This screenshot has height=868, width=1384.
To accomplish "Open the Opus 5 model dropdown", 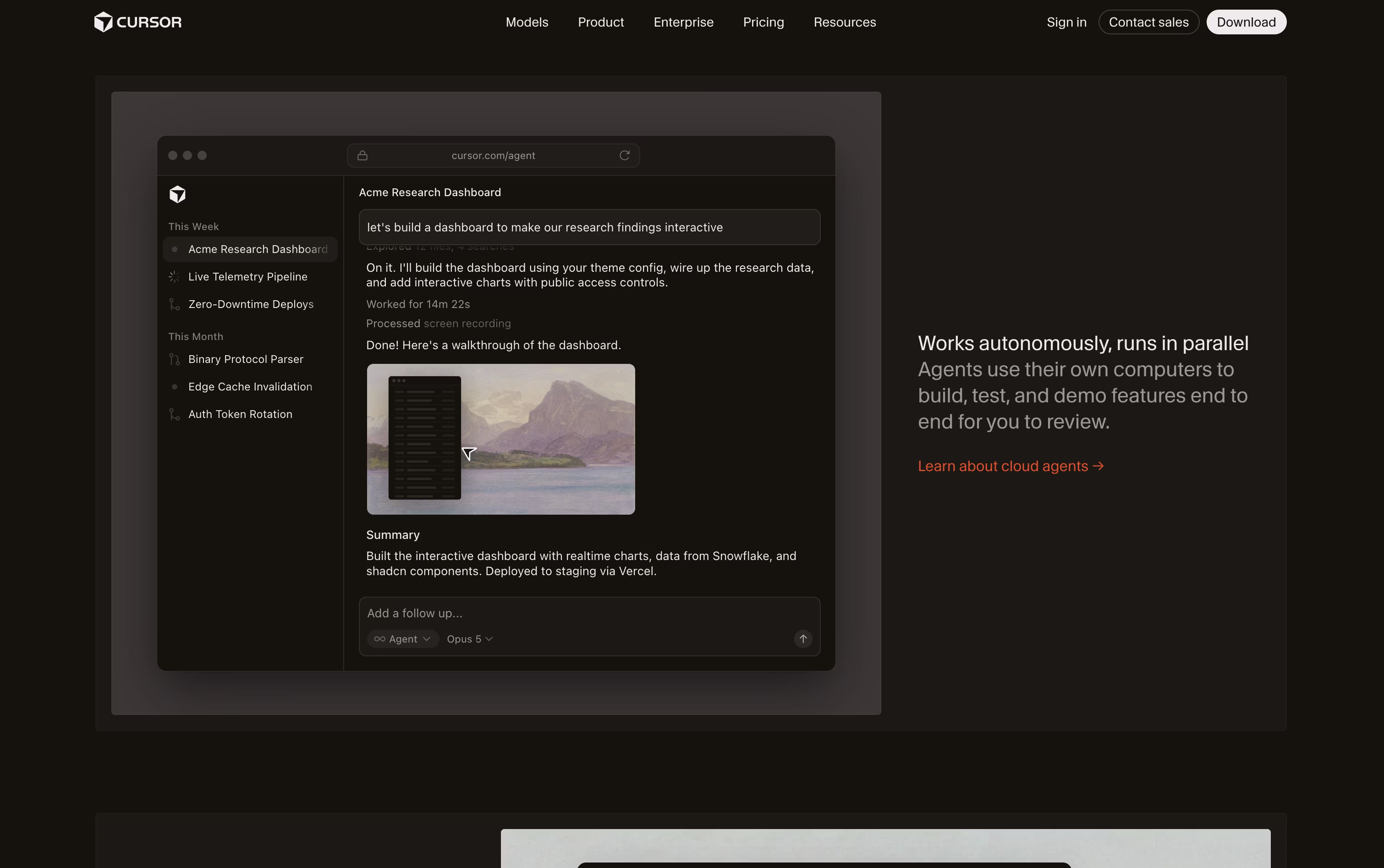I will (x=470, y=639).
